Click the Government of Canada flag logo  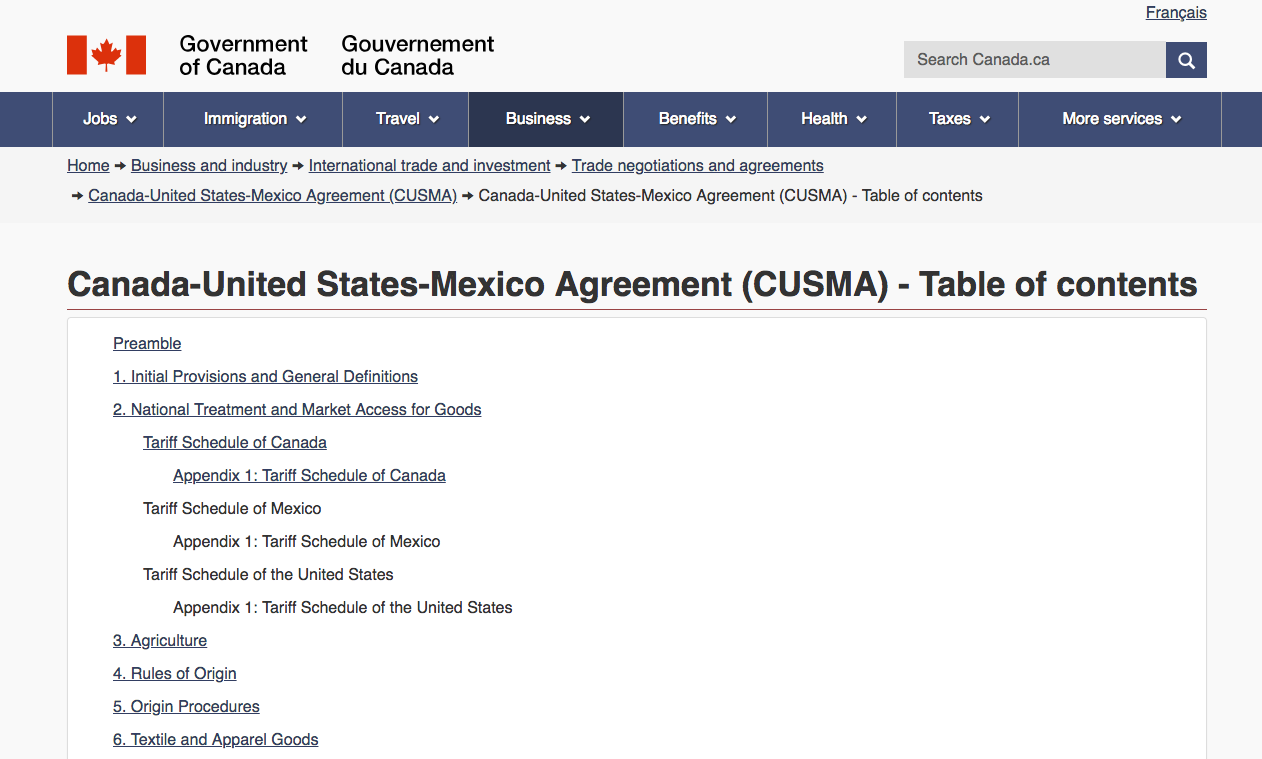coord(105,54)
